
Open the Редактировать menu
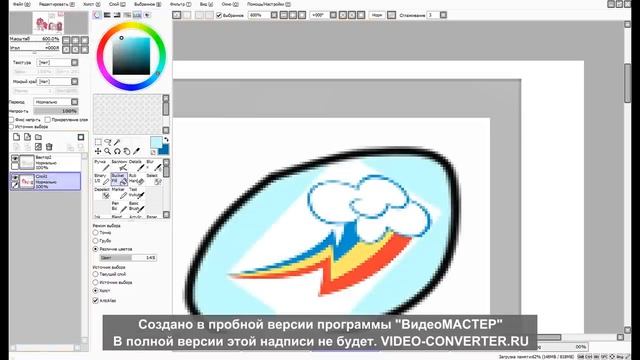[57, 4]
